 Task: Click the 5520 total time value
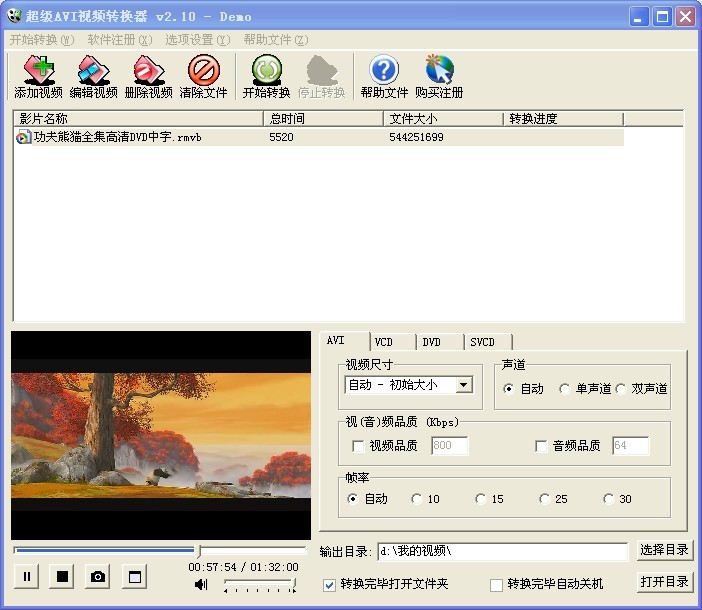(281, 137)
